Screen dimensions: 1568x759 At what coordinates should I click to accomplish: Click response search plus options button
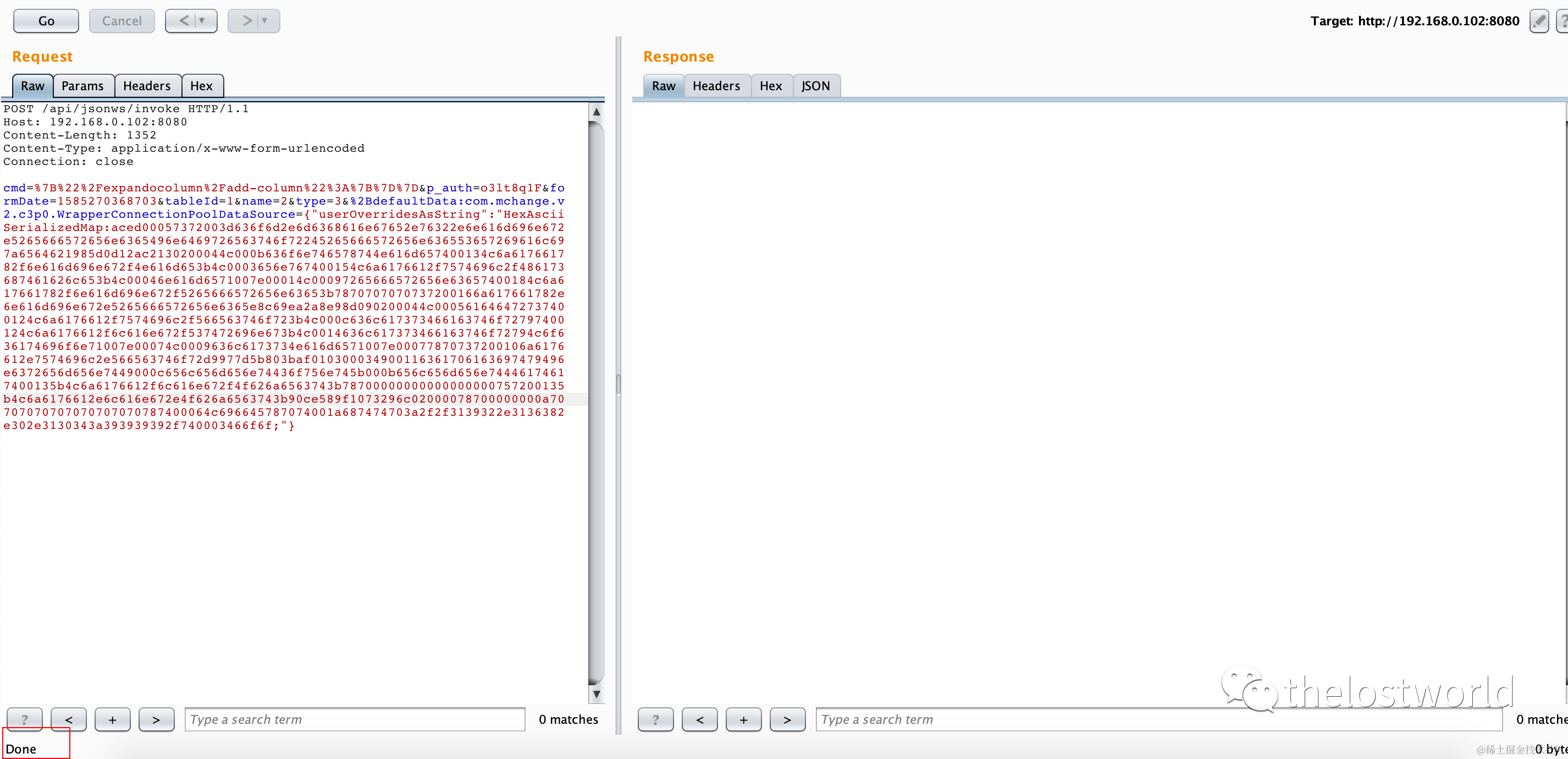(743, 719)
